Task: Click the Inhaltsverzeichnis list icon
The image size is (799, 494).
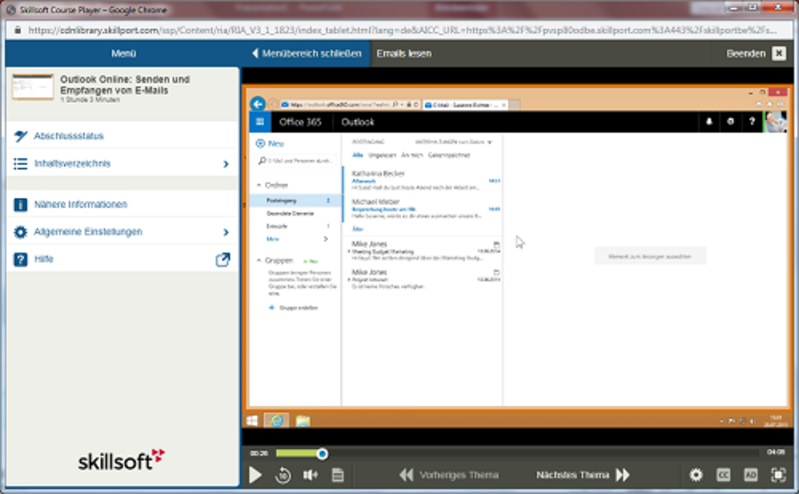Action: point(20,164)
